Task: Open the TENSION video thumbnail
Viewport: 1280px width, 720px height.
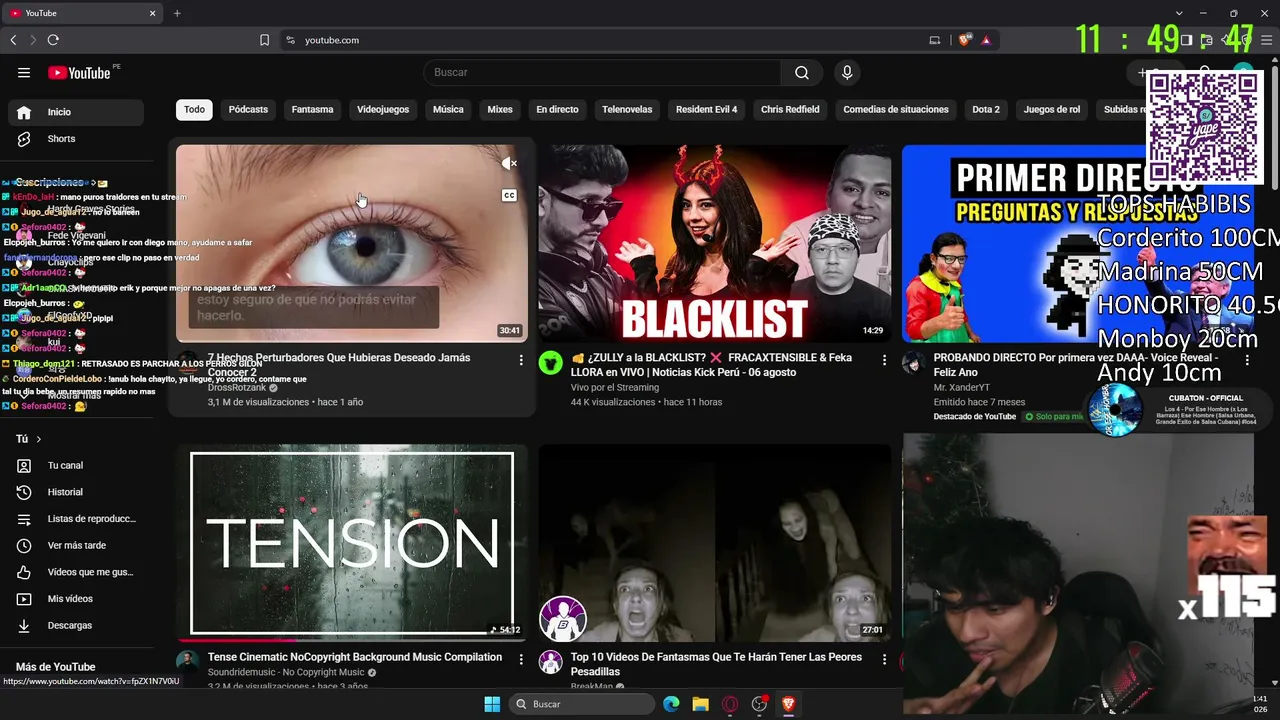Action: pos(352,542)
